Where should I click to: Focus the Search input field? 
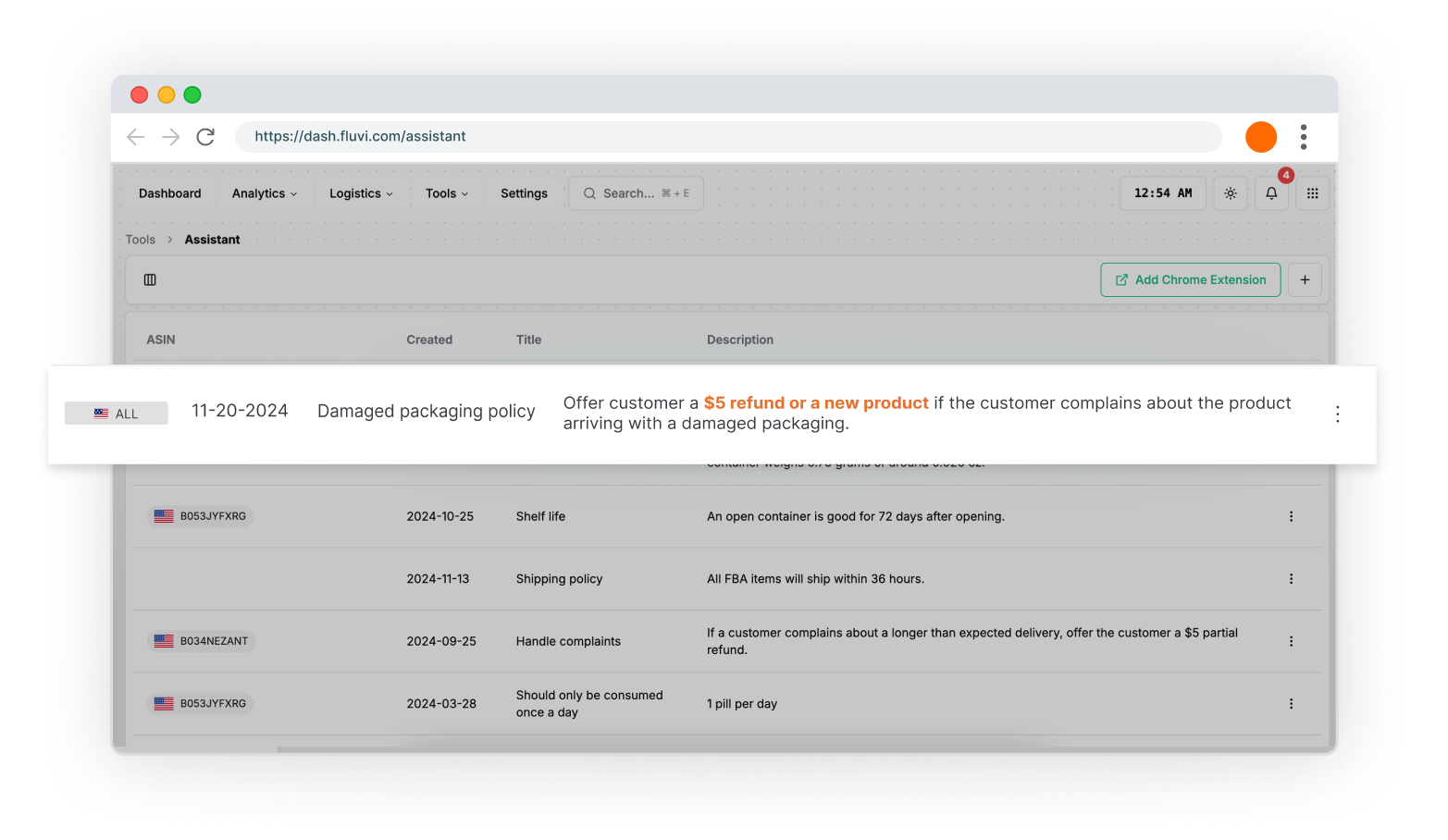click(636, 193)
